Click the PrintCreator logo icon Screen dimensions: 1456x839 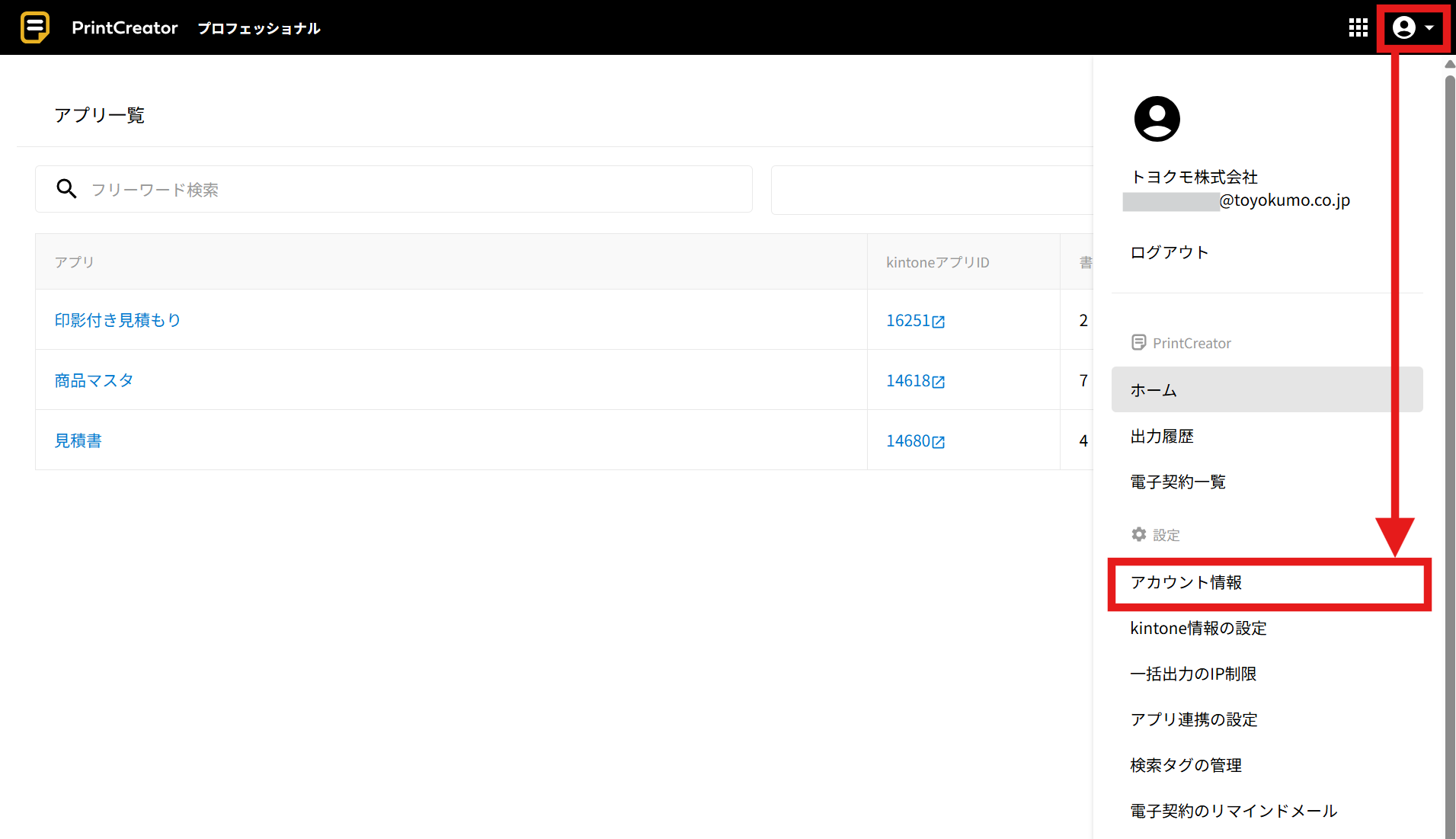[x=35, y=27]
